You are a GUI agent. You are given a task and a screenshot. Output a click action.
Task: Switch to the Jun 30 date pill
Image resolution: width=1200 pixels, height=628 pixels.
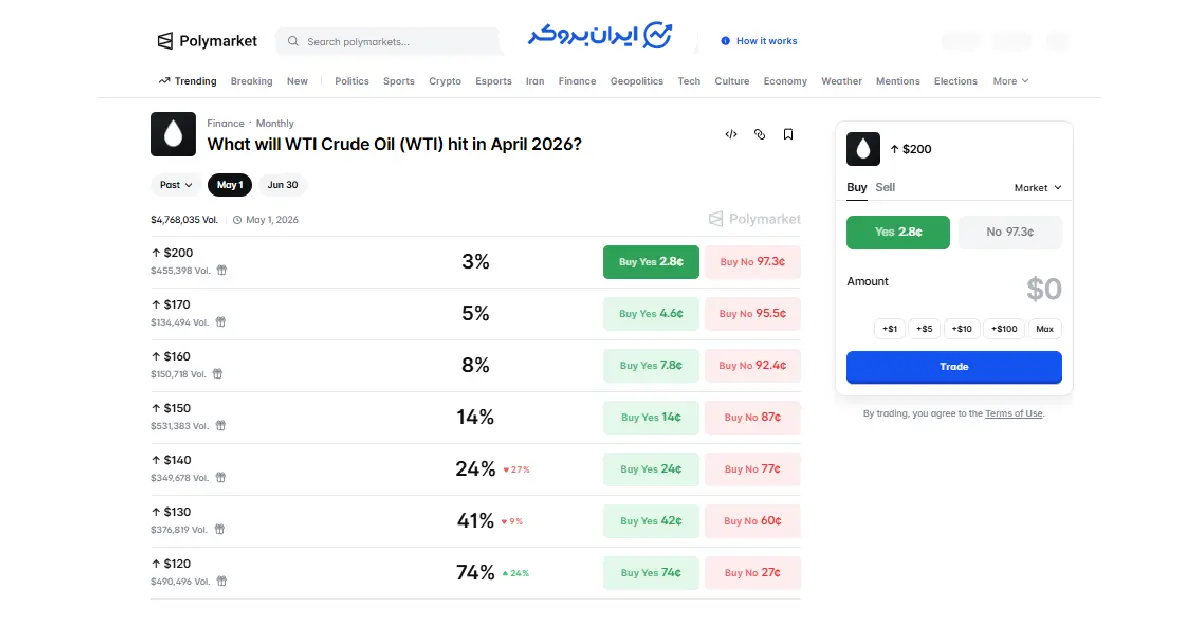283,185
